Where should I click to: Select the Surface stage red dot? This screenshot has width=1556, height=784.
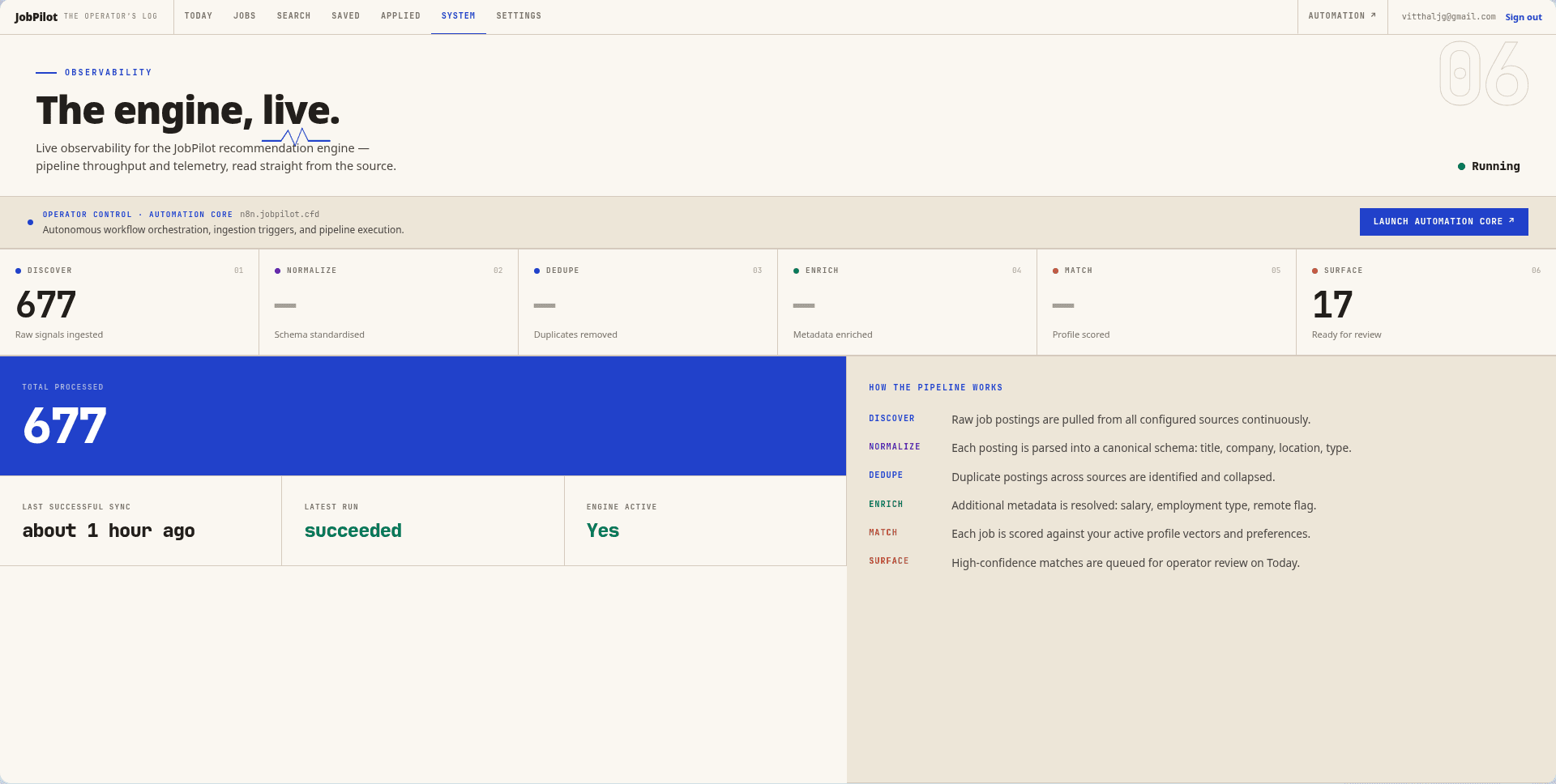1315,271
